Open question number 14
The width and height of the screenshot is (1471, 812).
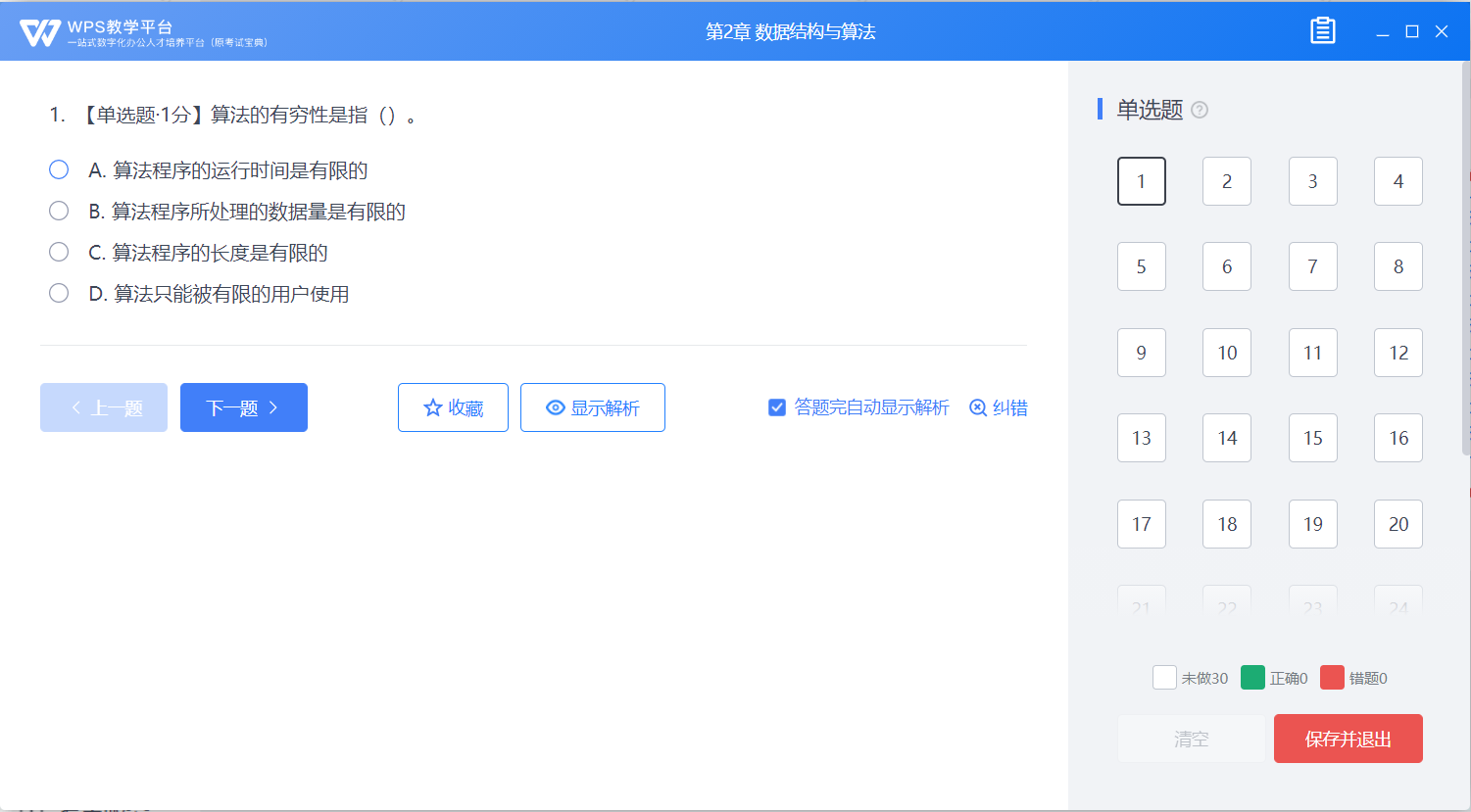pos(1227,438)
